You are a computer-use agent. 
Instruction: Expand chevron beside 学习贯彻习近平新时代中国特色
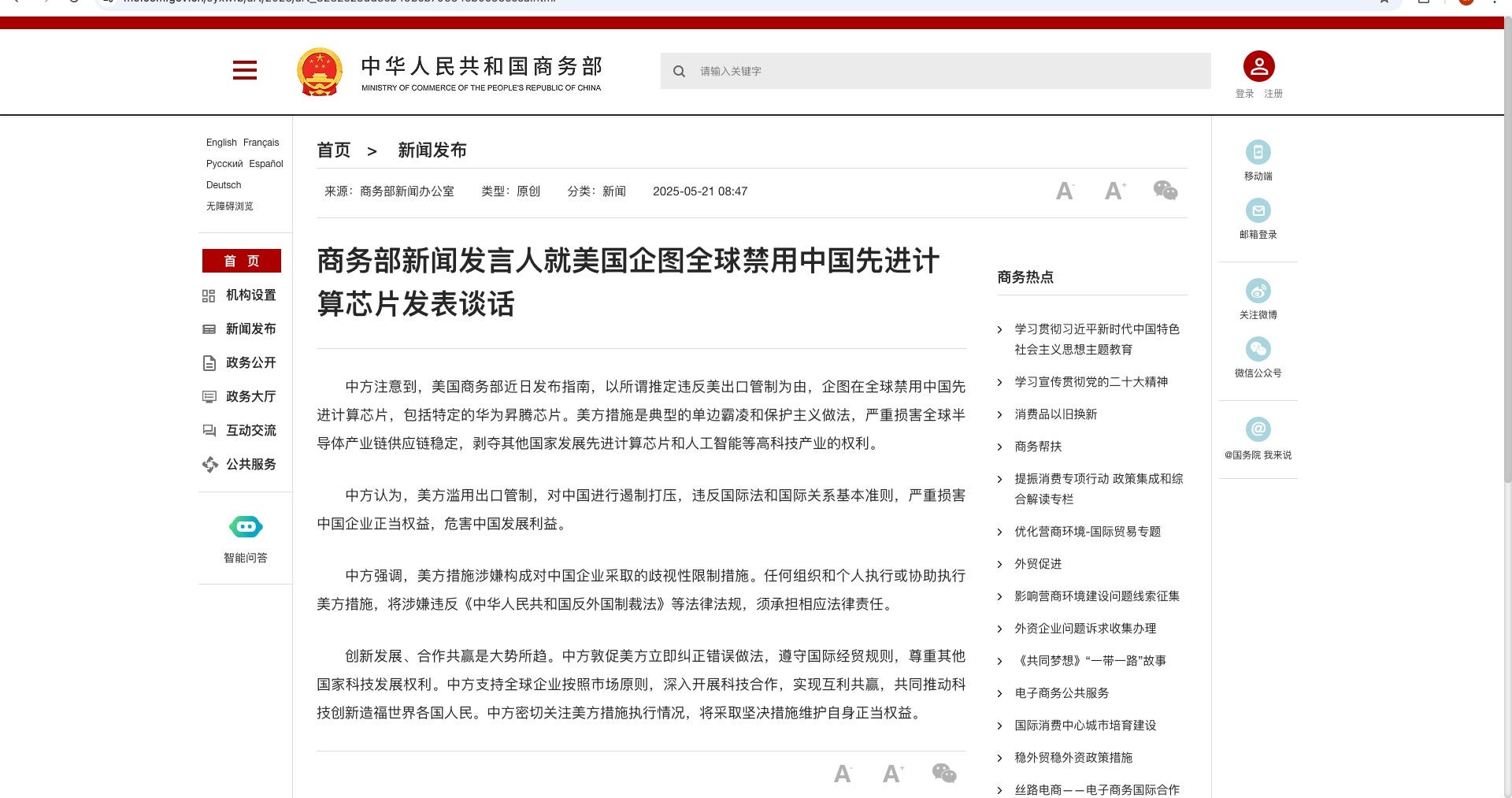[x=999, y=329]
